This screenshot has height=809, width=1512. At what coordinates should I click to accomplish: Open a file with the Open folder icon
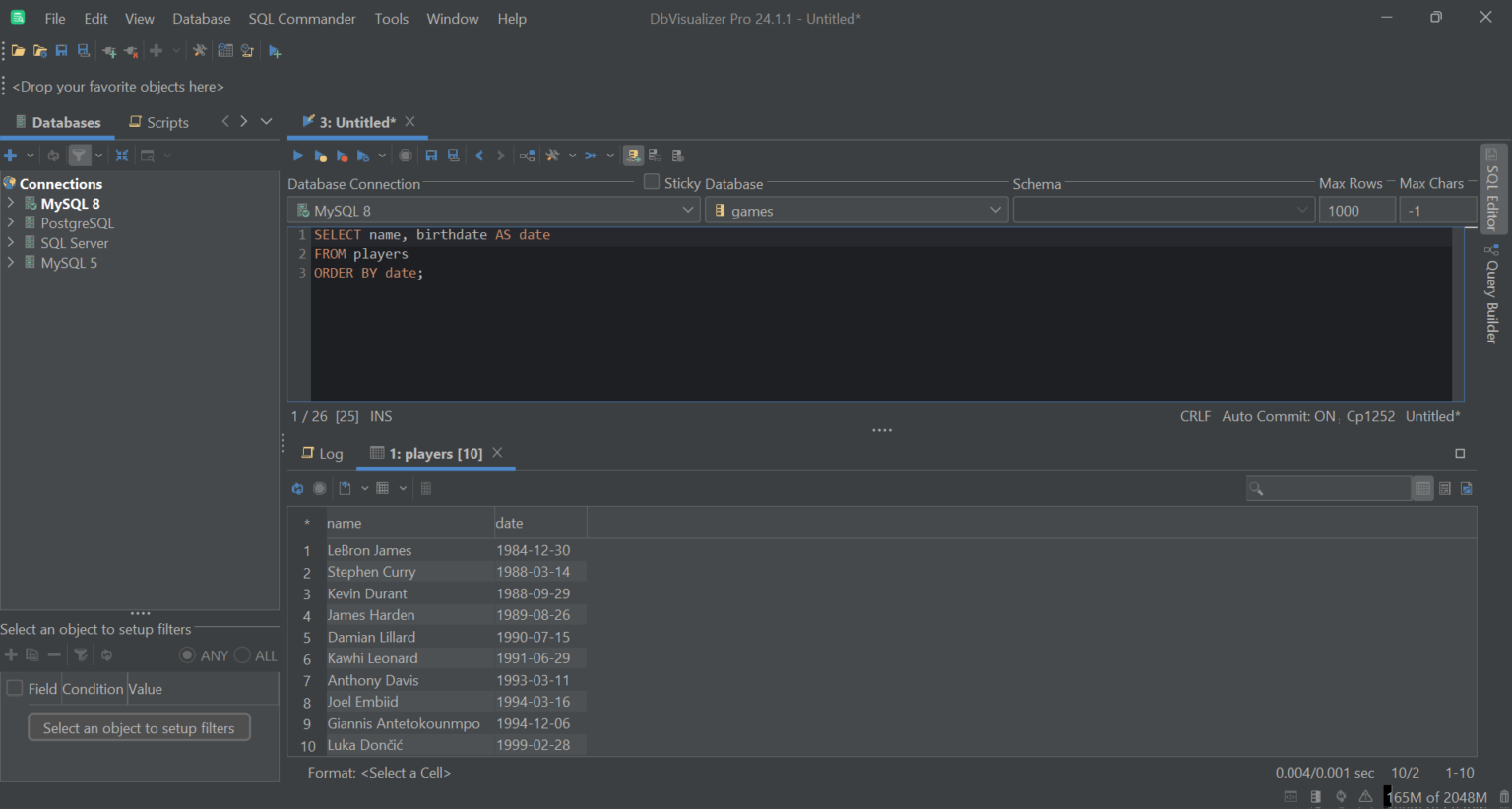(17, 50)
